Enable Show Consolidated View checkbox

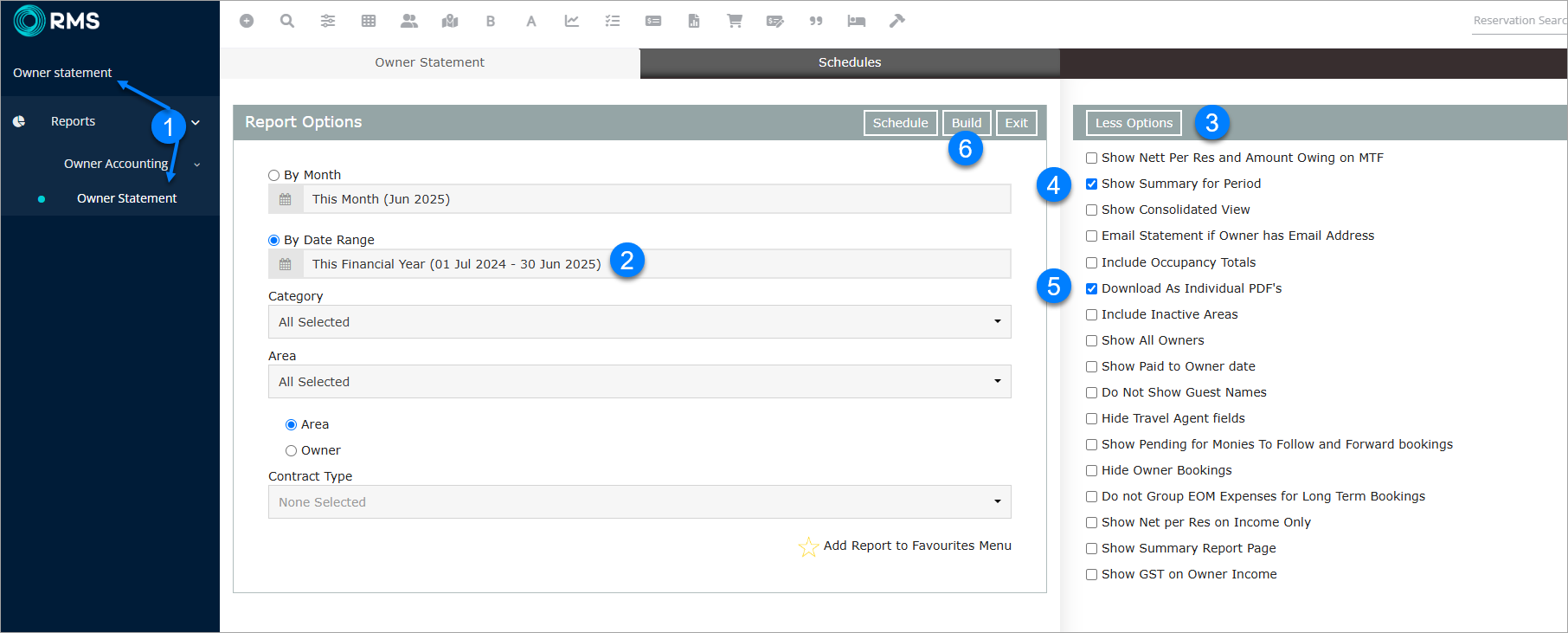tap(1092, 210)
